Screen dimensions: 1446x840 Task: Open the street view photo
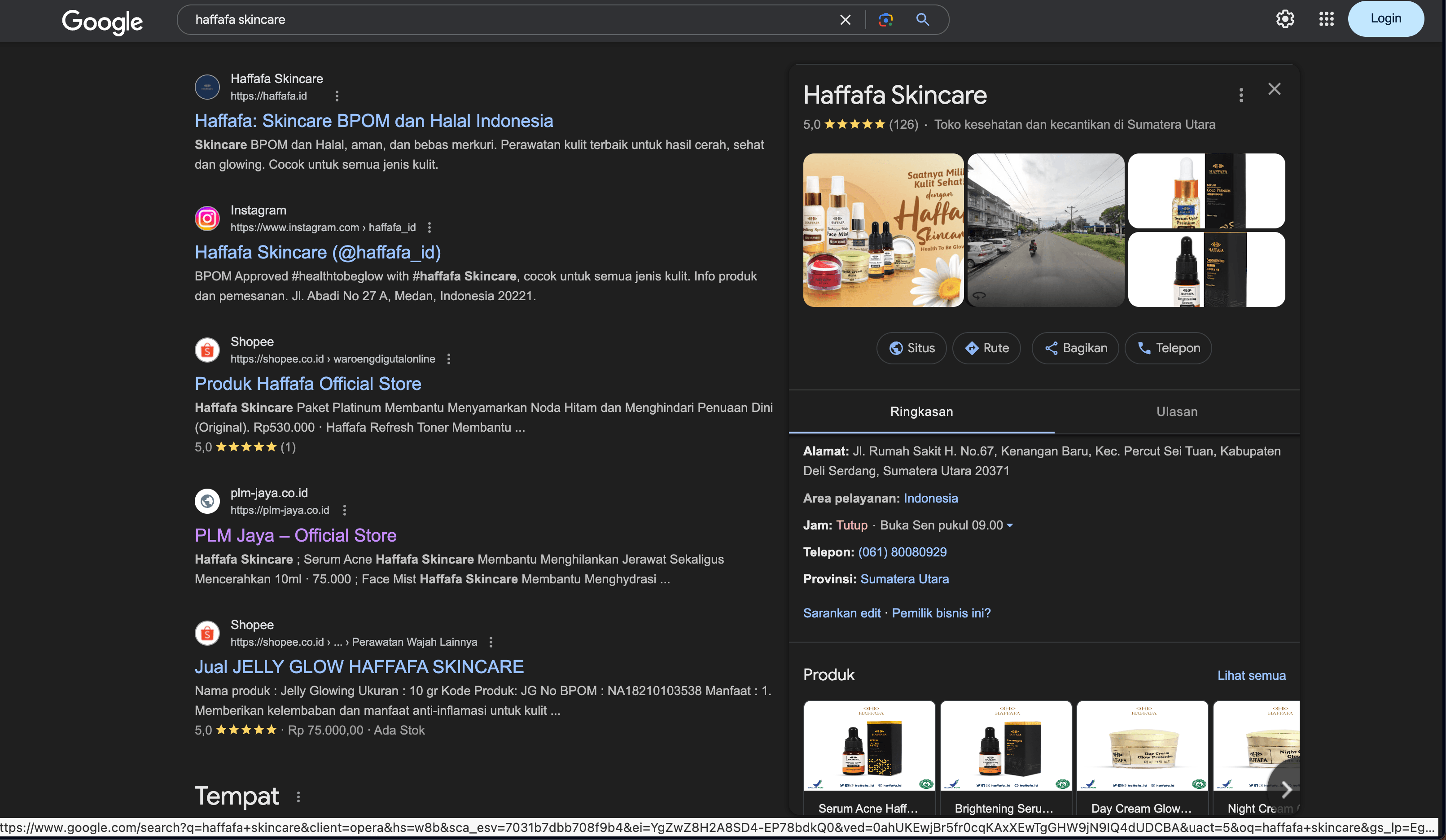point(1046,230)
